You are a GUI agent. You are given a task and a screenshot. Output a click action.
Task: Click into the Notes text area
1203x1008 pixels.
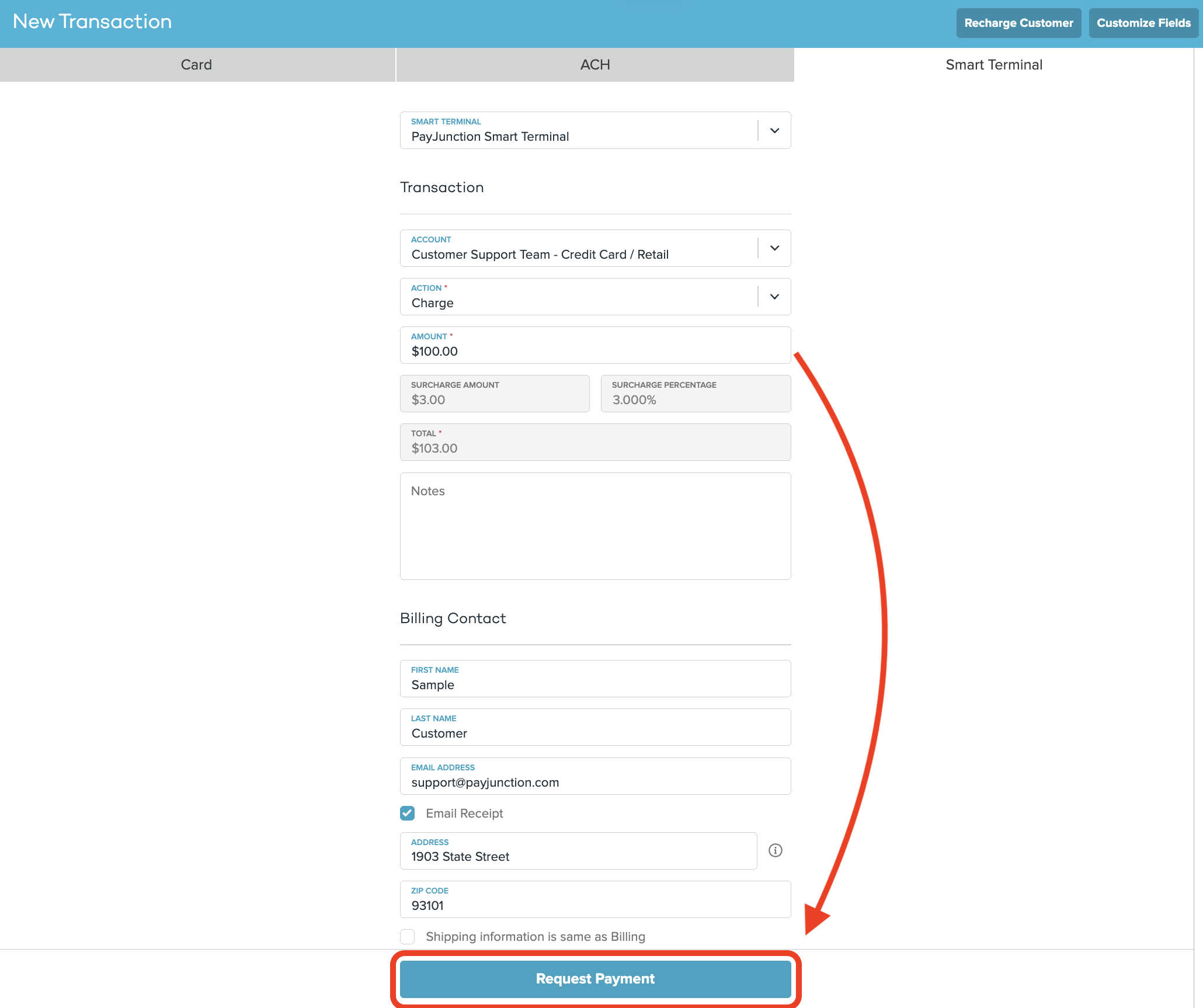(x=595, y=526)
